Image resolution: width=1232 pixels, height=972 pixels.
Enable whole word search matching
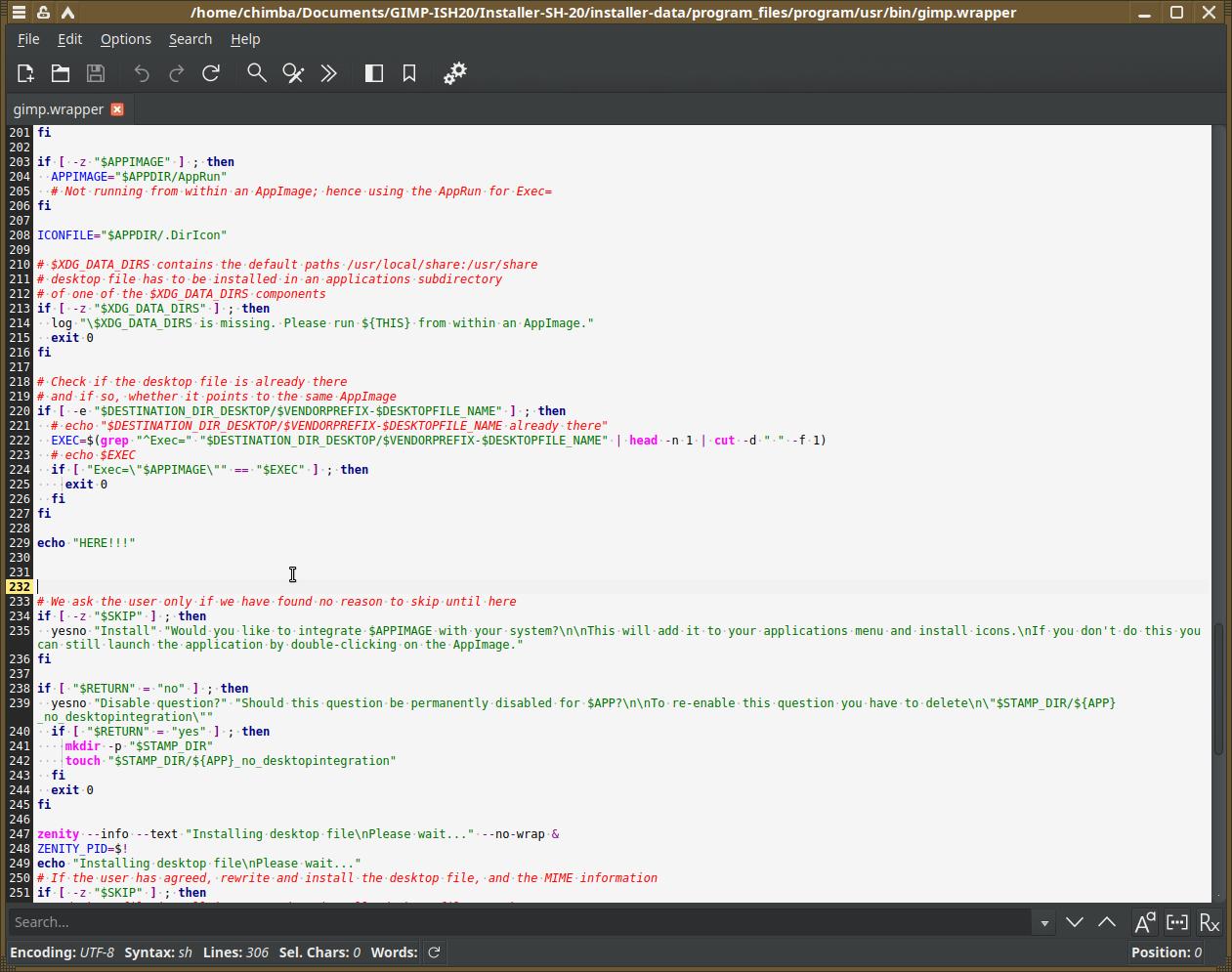[1177, 922]
